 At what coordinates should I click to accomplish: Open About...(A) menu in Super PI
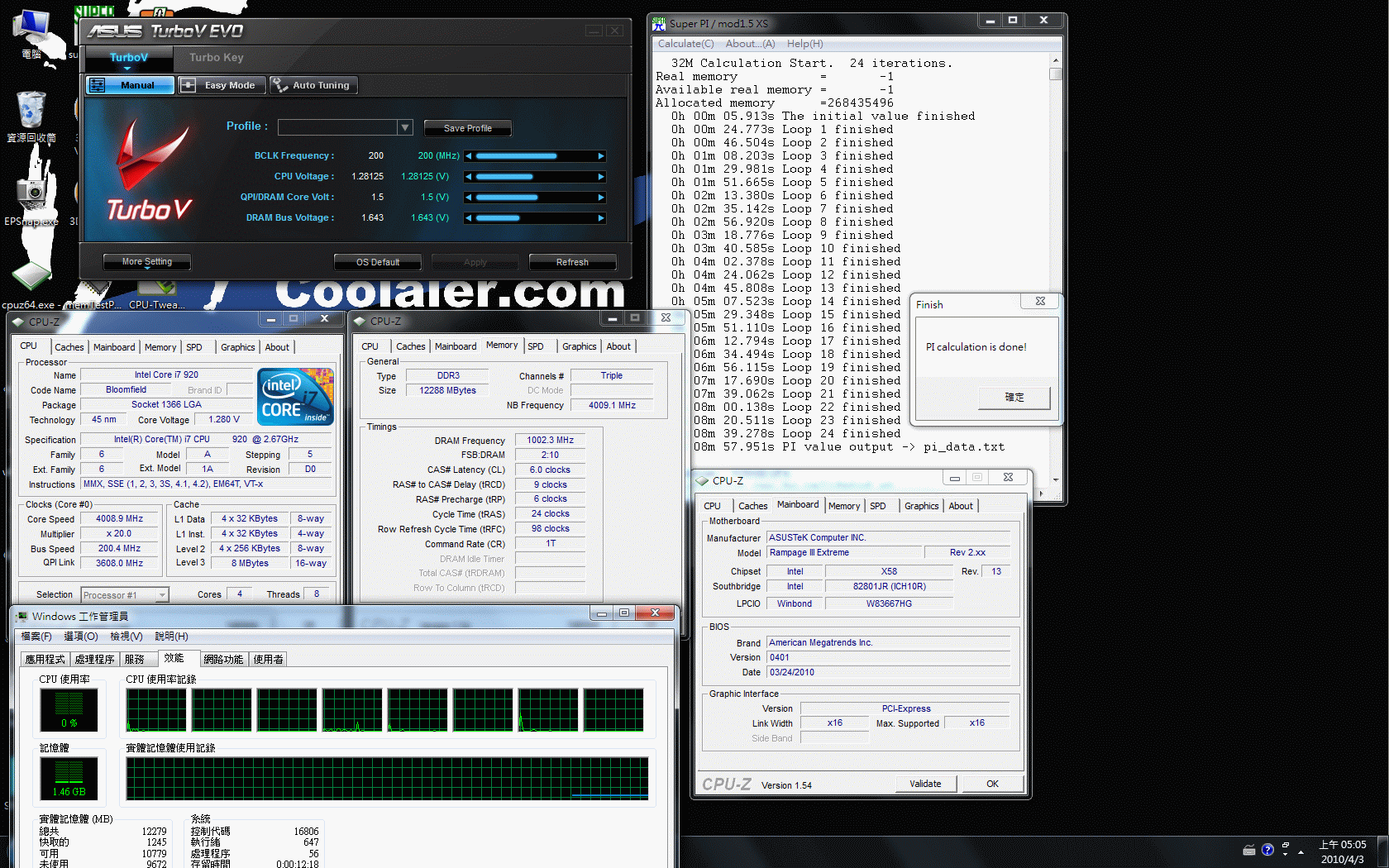coord(750,44)
